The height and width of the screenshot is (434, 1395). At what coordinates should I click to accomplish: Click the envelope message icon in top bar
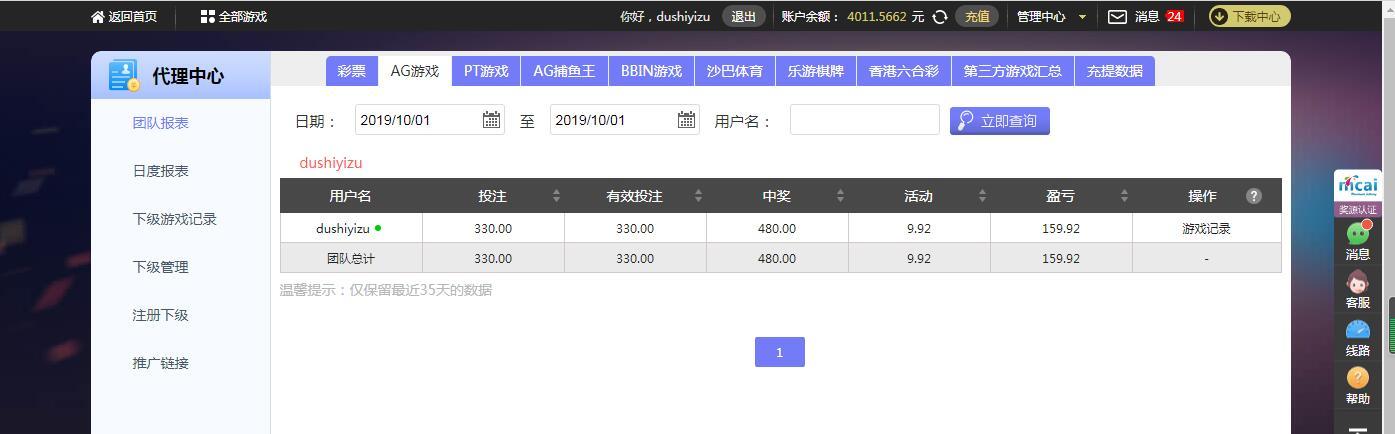1118,17
